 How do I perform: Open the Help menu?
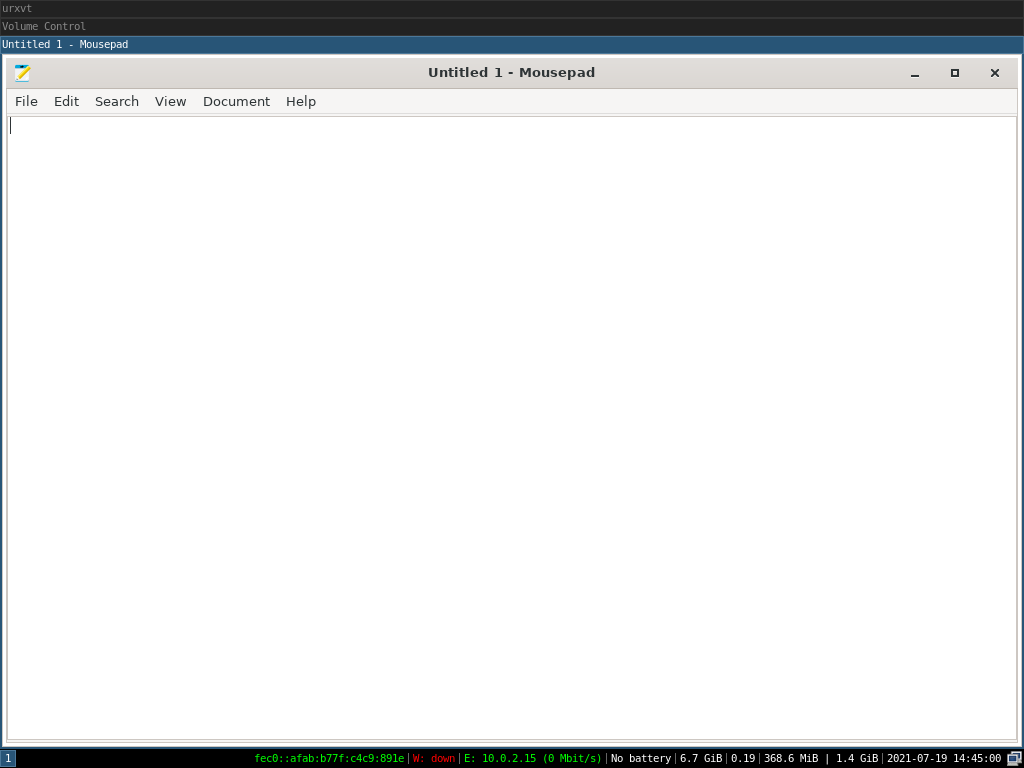pos(301,101)
